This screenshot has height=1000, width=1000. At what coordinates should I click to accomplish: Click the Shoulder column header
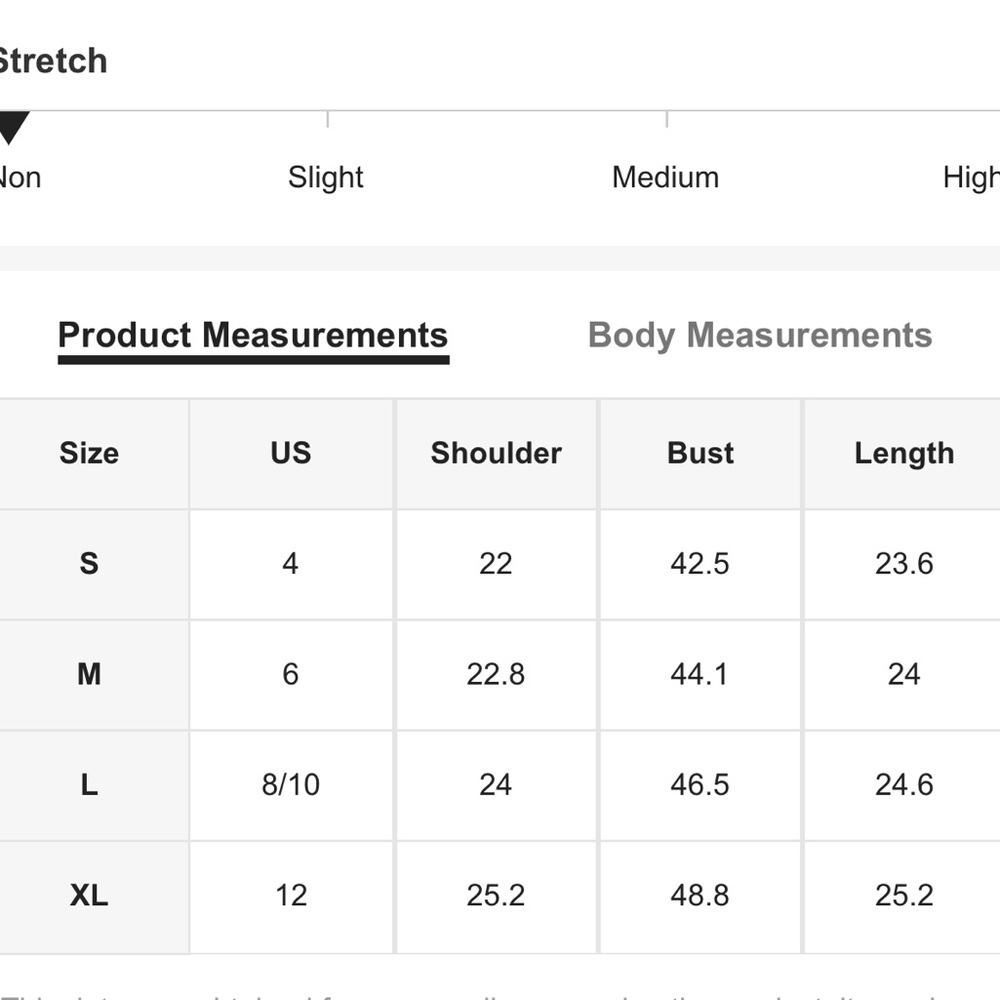click(496, 453)
